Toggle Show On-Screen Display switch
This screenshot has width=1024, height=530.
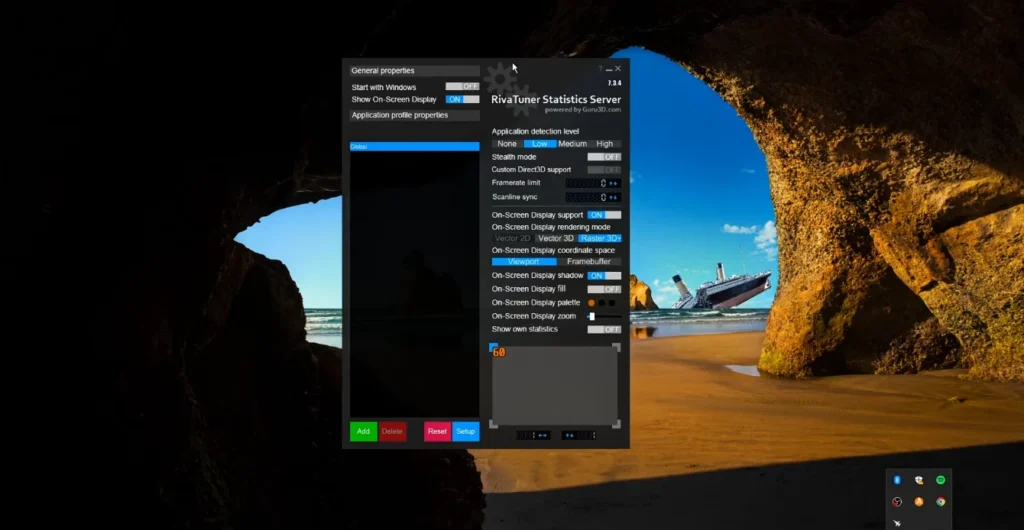(462, 99)
